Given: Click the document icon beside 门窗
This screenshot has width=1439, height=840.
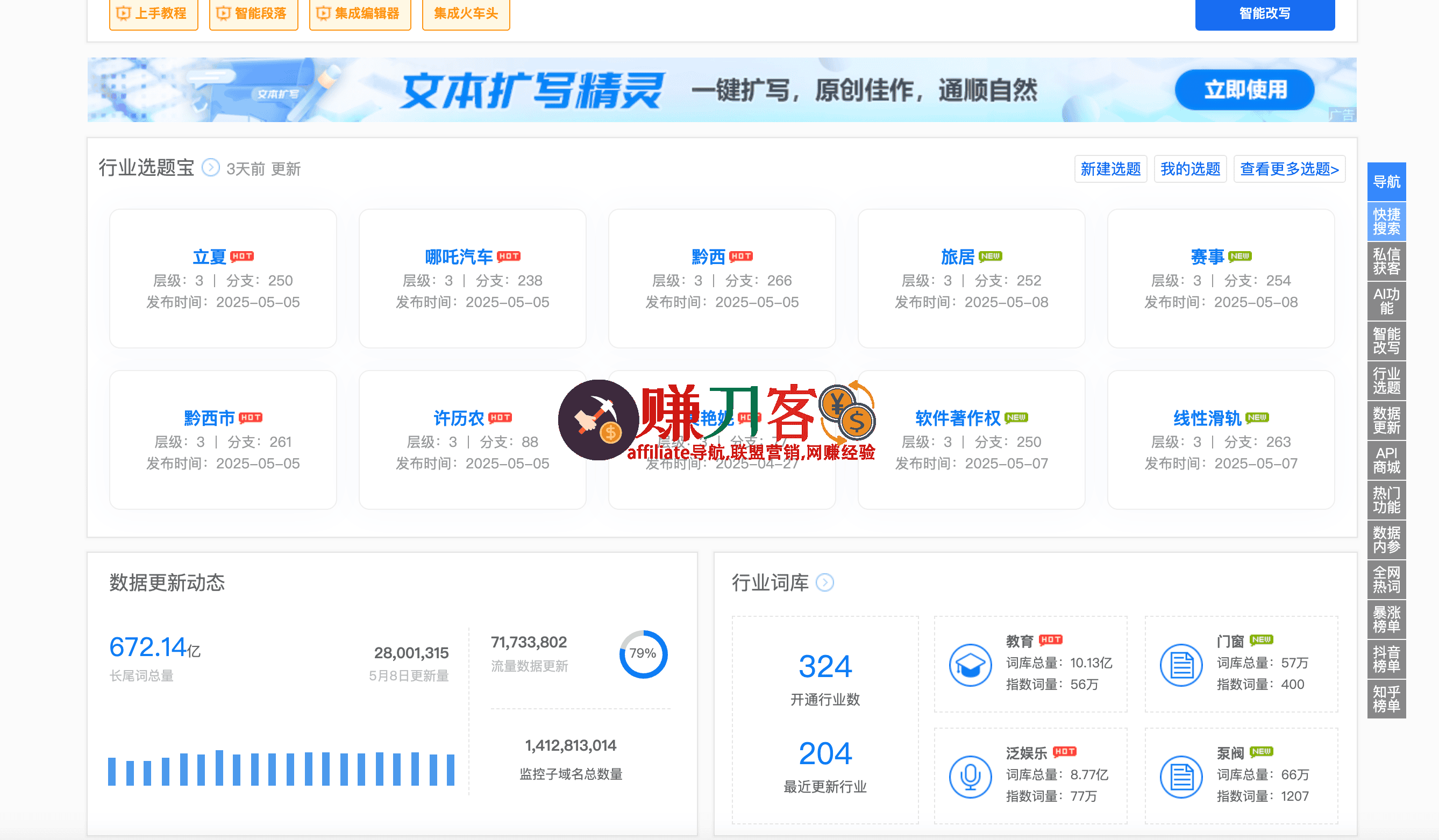Looking at the screenshot, I should point(1181,665).
